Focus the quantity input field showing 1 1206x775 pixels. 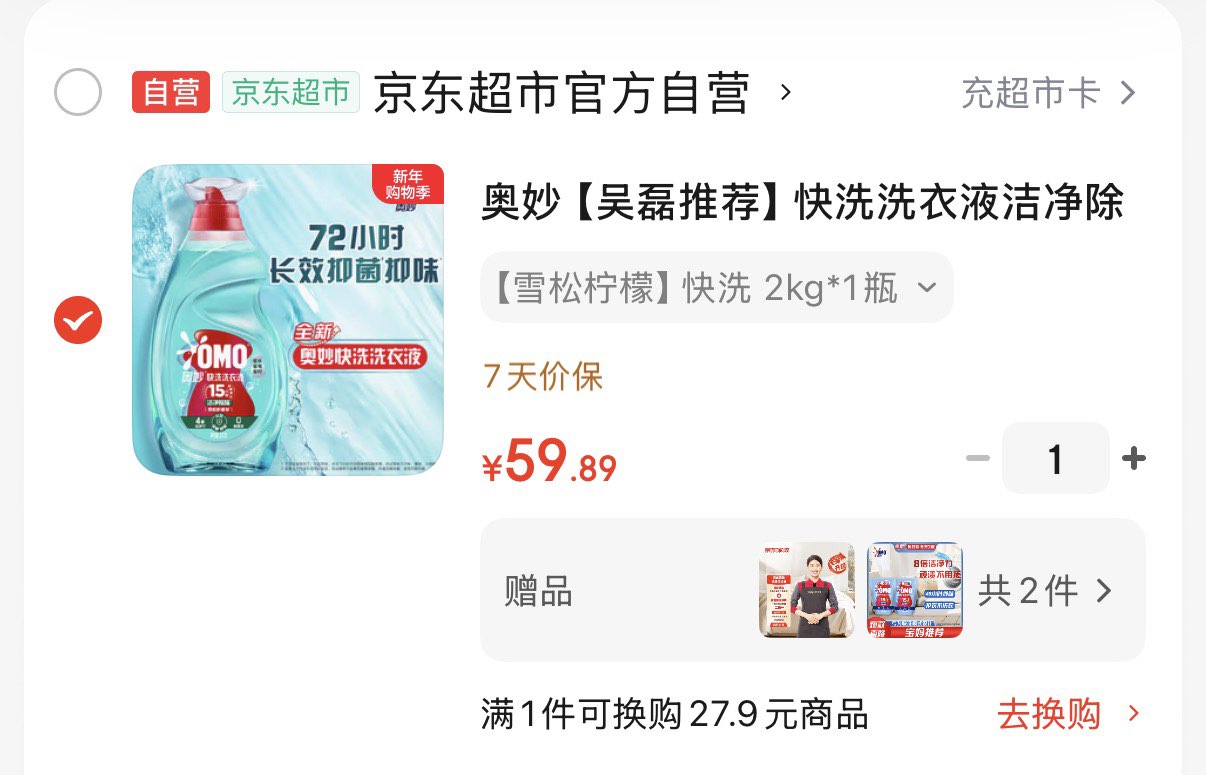pos(1055,458)
